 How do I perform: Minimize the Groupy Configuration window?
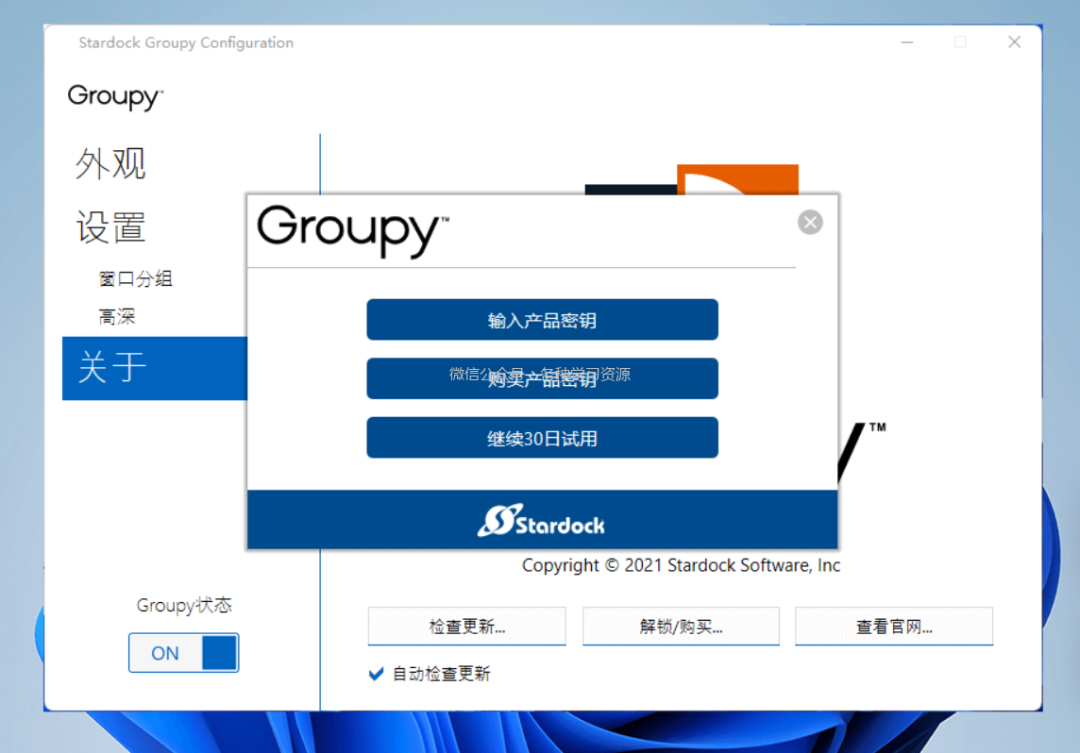click(907, 42)
